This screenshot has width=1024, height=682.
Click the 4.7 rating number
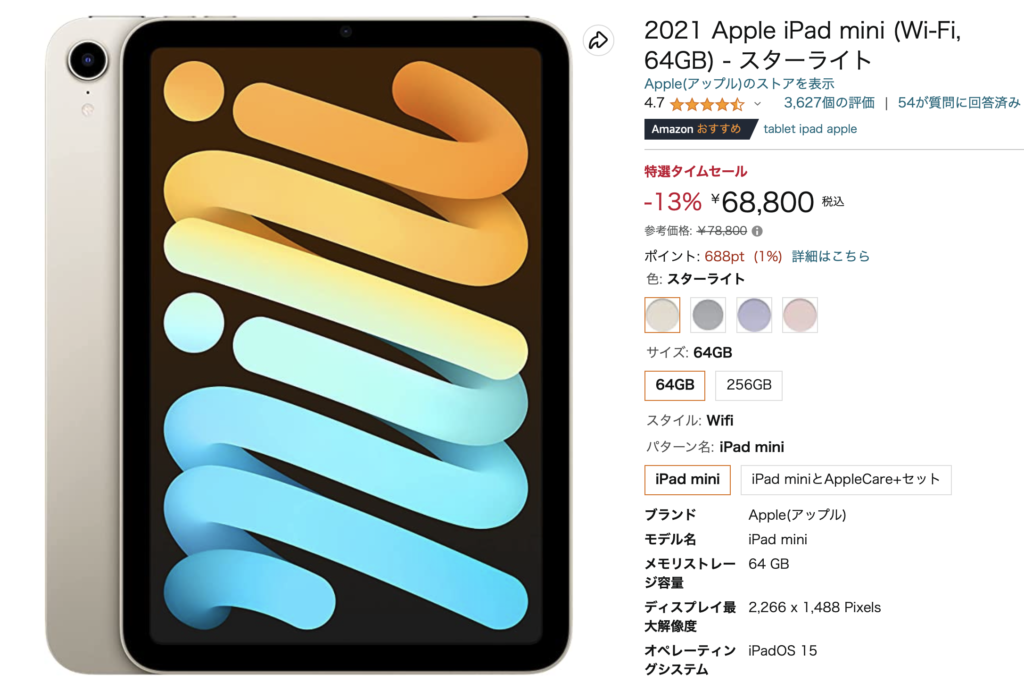(x=654, y=103)
